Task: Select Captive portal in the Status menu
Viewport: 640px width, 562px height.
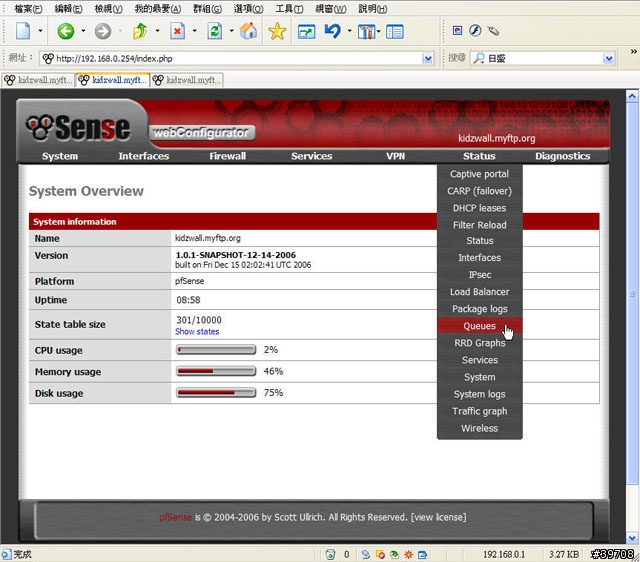Action: pos(480,174)
